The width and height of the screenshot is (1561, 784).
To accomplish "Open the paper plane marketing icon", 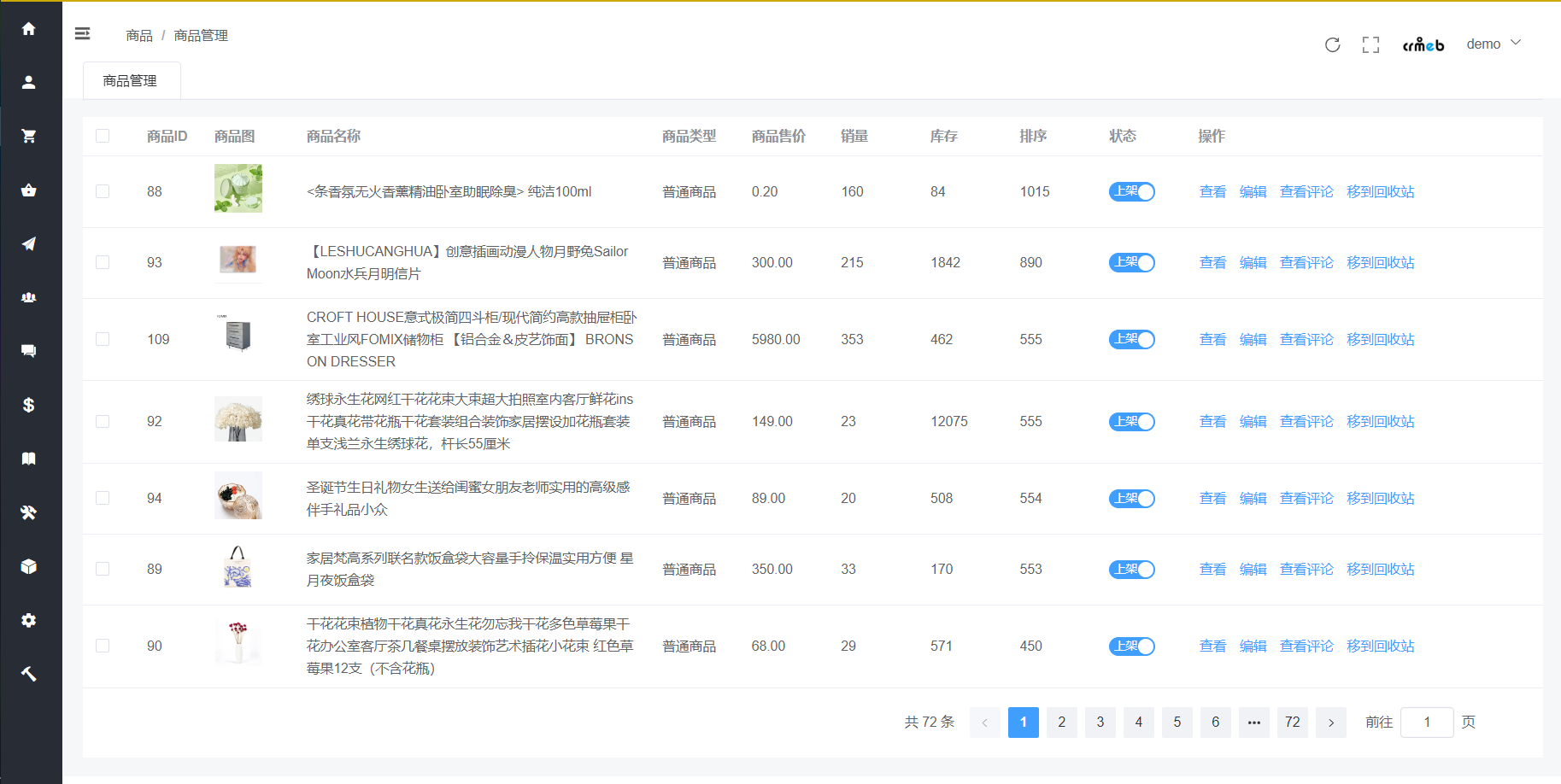I will click(x=28, y=243).
